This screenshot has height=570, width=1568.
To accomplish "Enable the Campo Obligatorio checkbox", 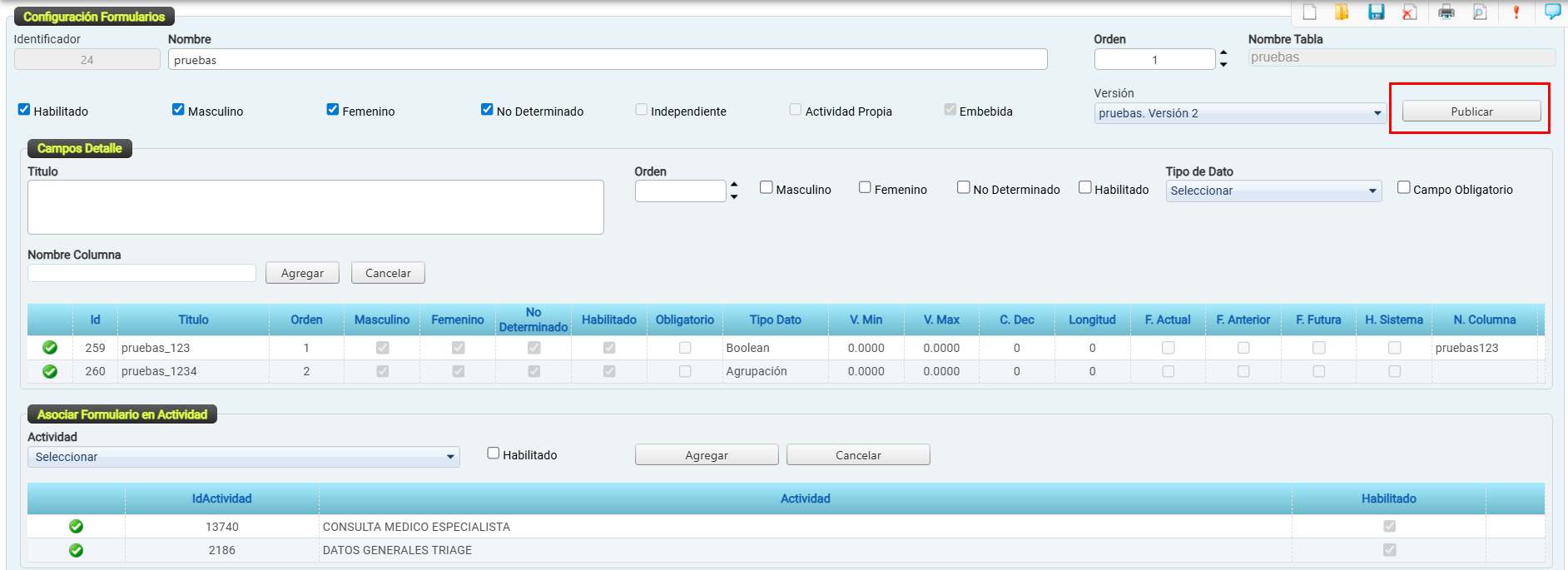I will [x=1404, y=188].
